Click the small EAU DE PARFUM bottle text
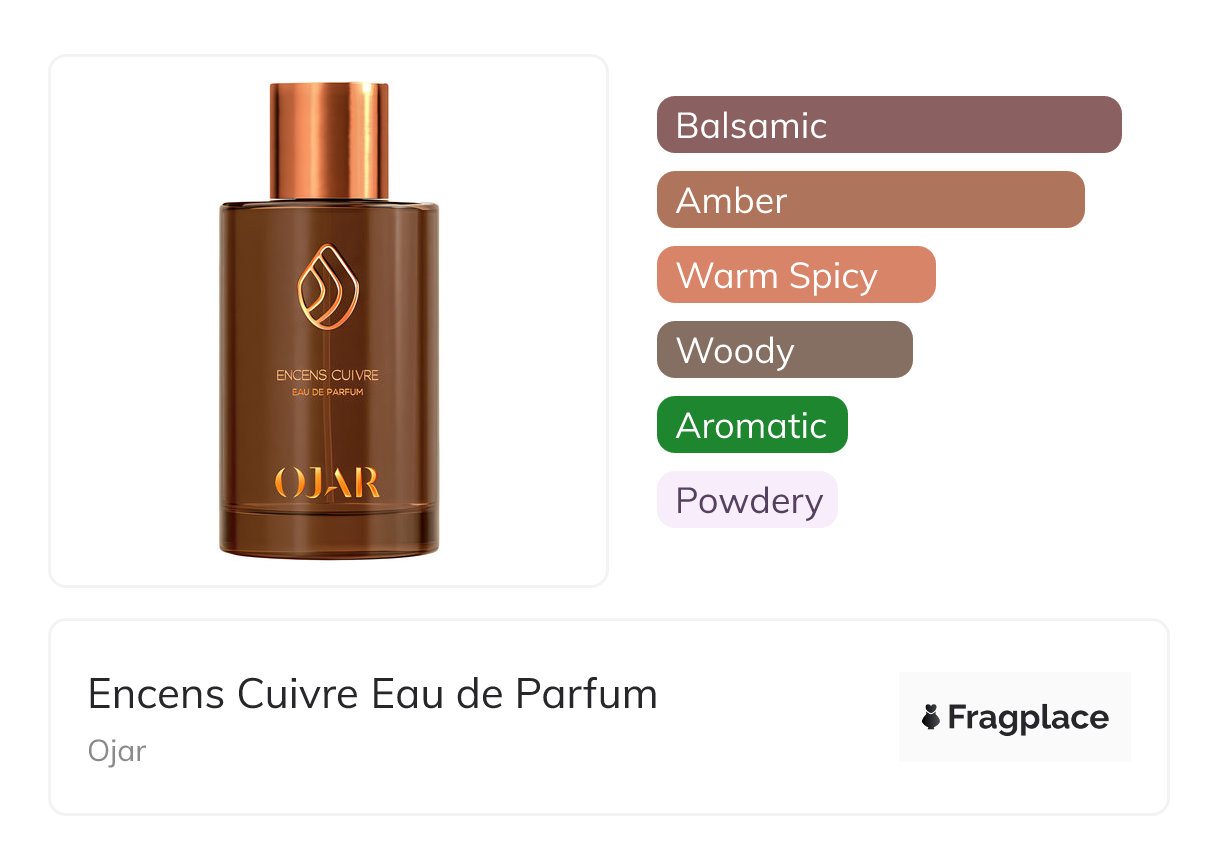 tap(329, 392)
